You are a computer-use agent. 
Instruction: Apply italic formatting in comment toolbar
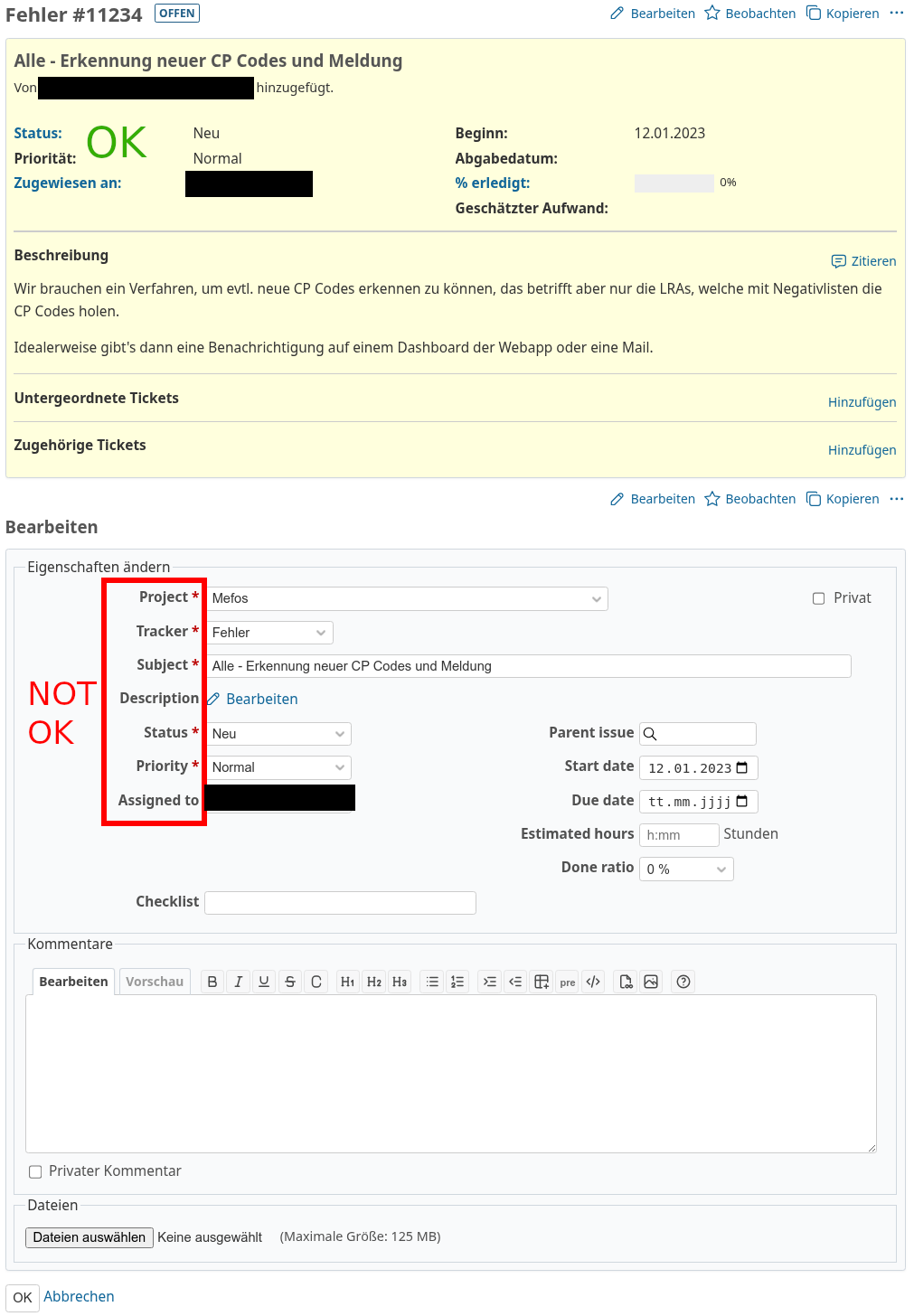(239, 982)
